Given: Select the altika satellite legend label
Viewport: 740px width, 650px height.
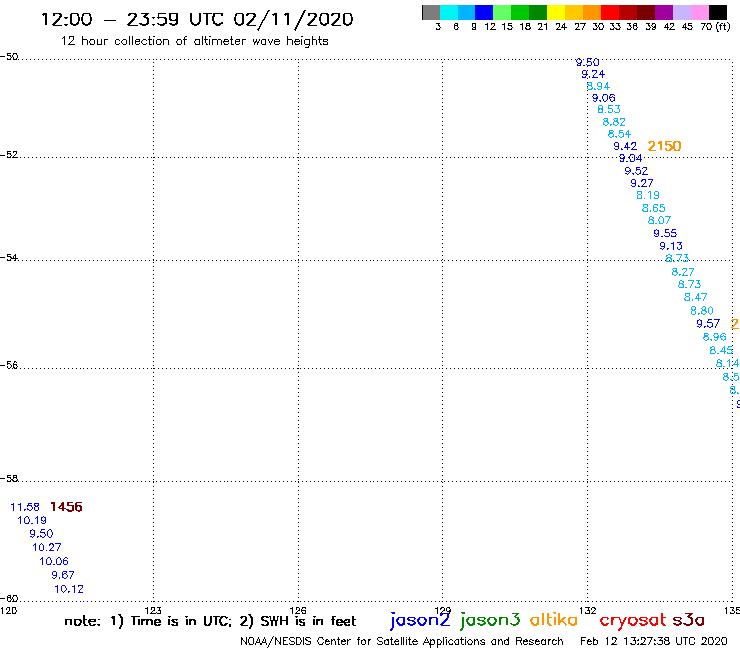Looking at the screenshot, I should 554,620.
